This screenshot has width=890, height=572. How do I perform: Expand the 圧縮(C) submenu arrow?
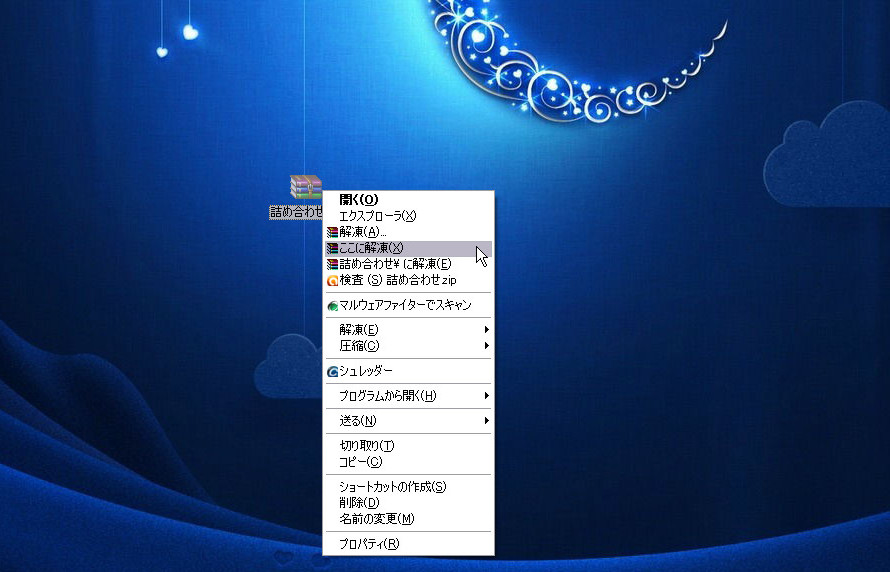coord(486,346)
